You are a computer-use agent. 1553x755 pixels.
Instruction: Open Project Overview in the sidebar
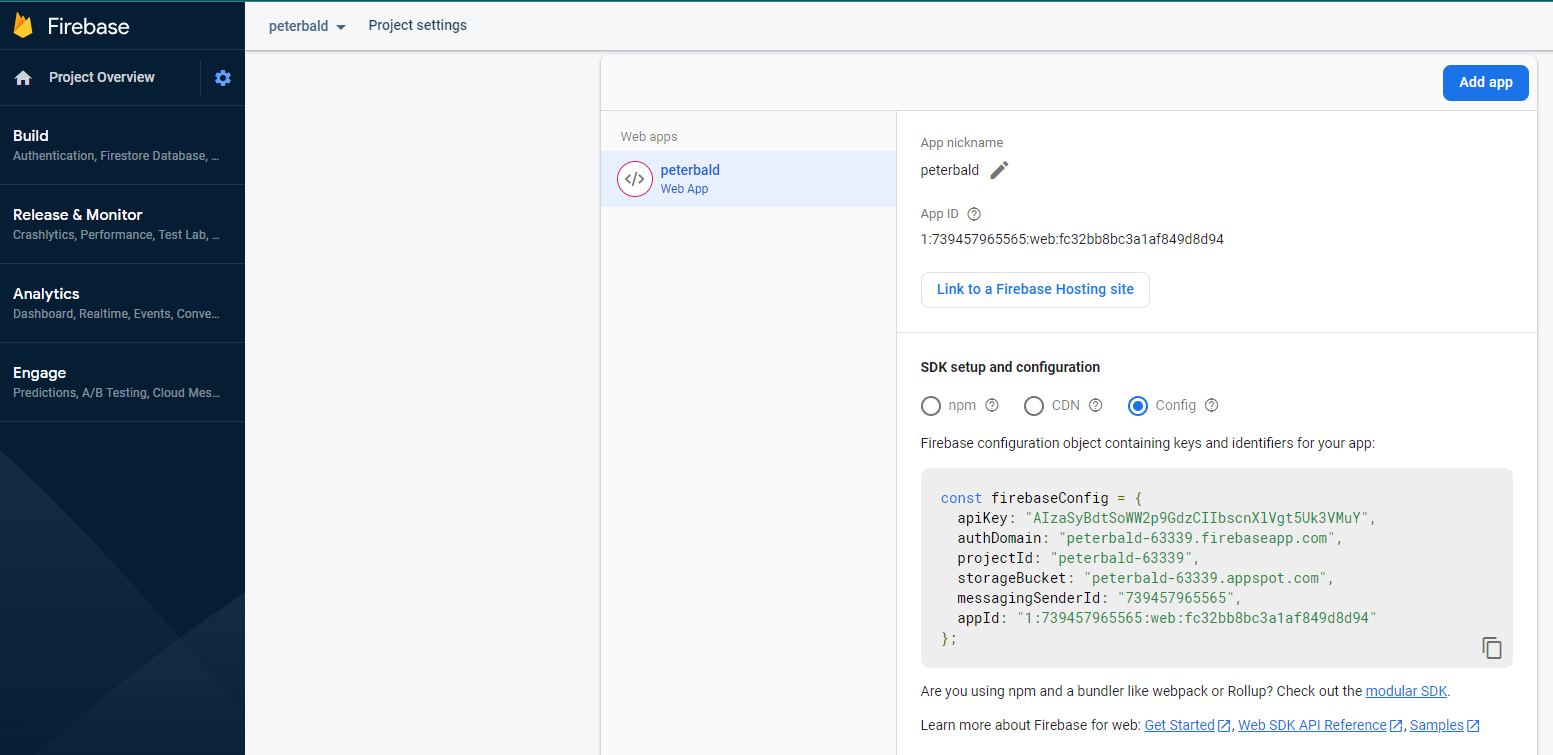[102, 77]
